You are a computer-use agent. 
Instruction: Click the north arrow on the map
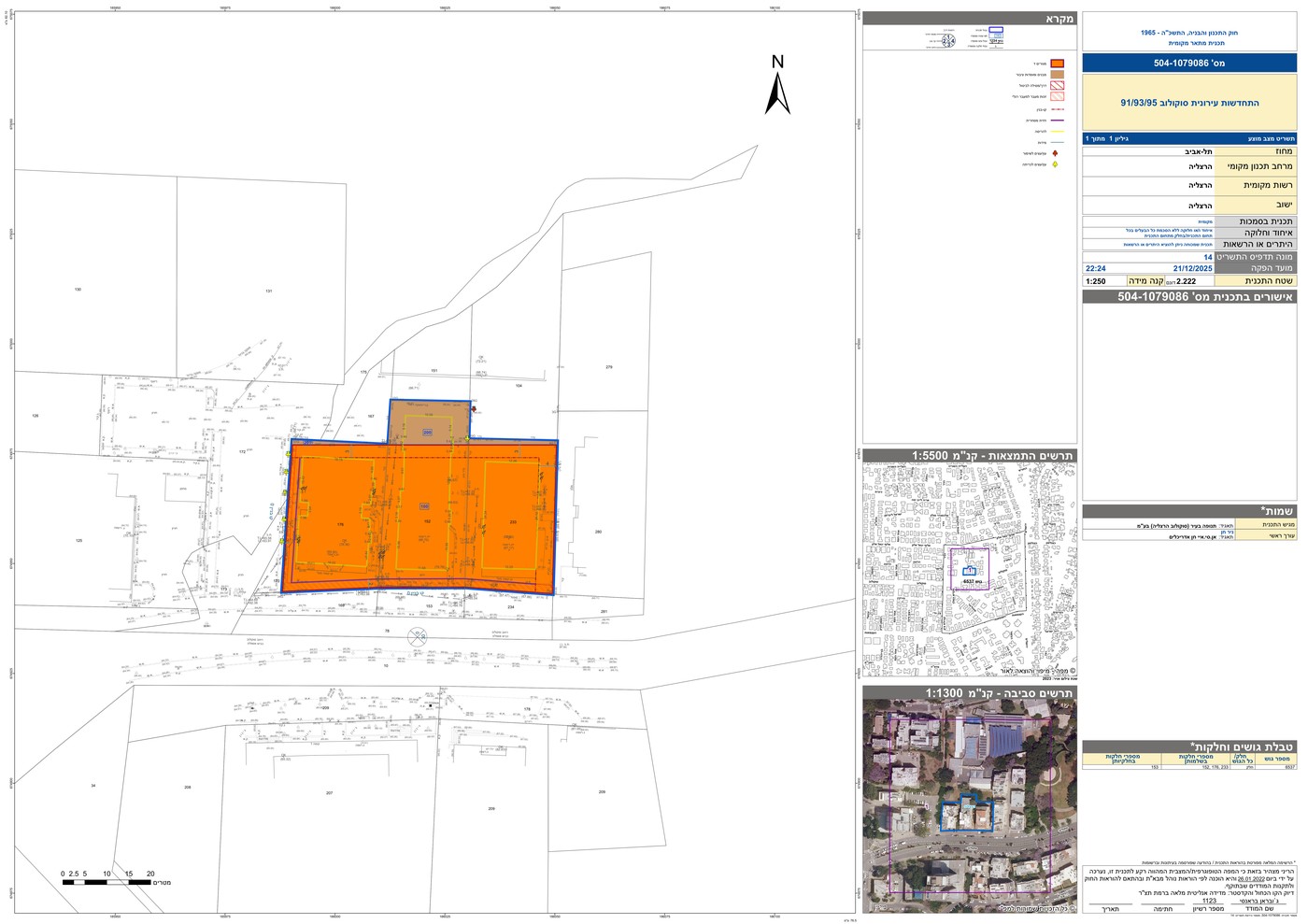point(777,85)
